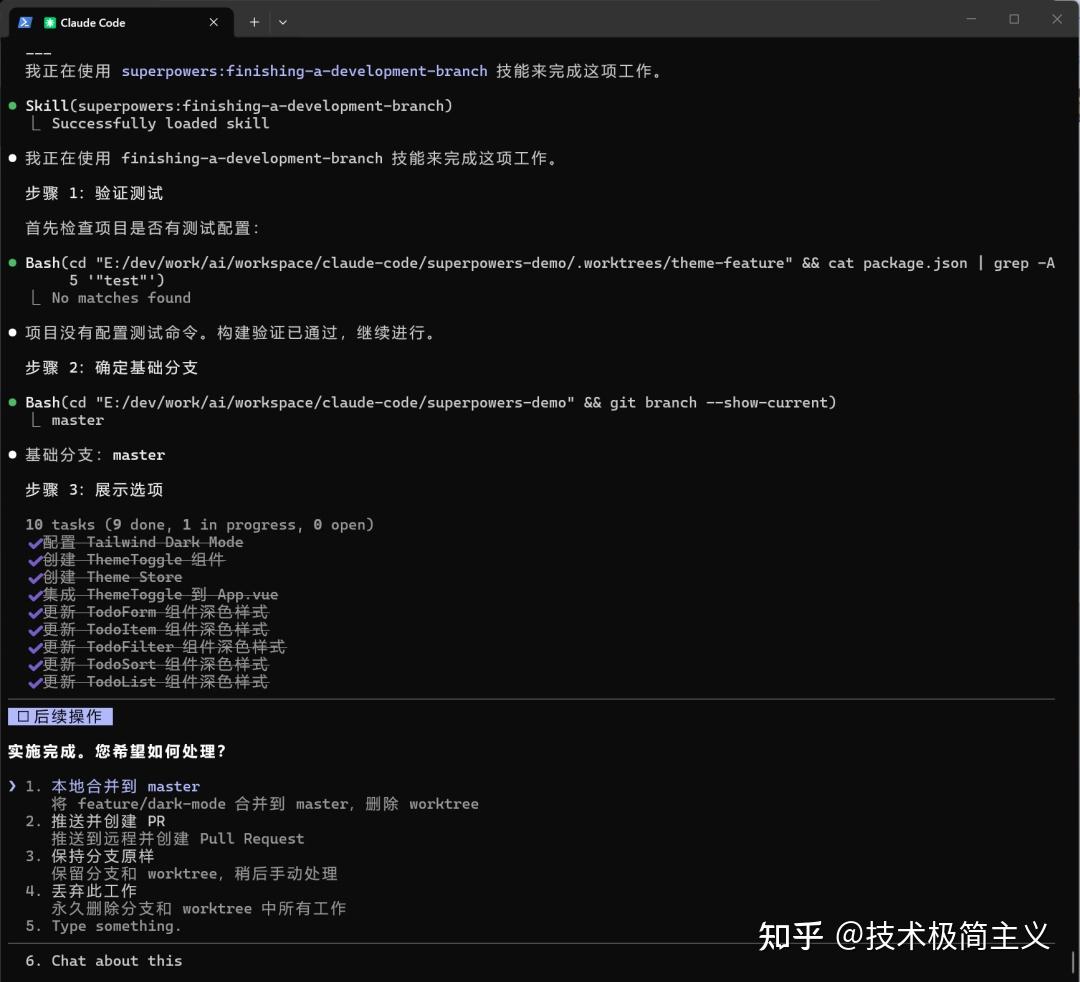Click the checkmark beside 更新 TodoForm 组件深色样式
This screenshot has height=982, width=1080.
pos(34,612)
